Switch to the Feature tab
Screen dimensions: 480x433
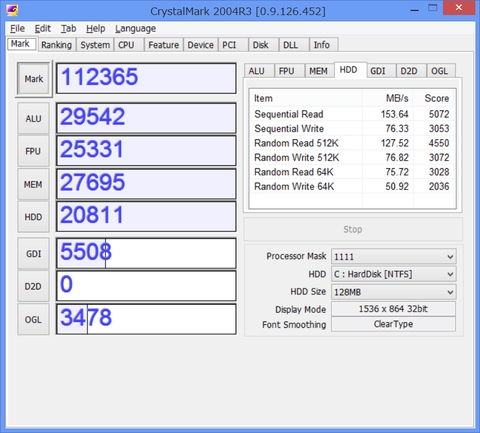163,45
